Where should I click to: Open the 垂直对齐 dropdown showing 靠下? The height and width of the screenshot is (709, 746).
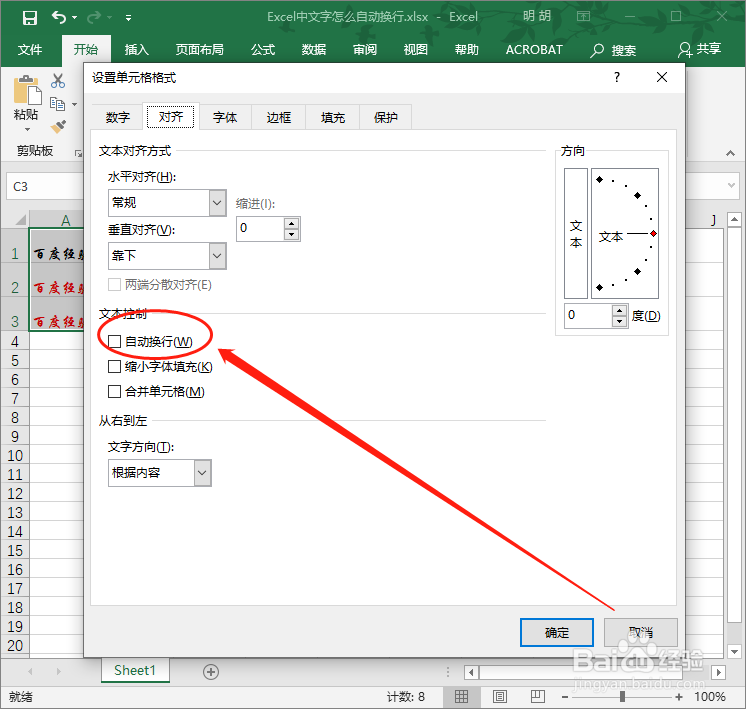(x=167, y=256)
